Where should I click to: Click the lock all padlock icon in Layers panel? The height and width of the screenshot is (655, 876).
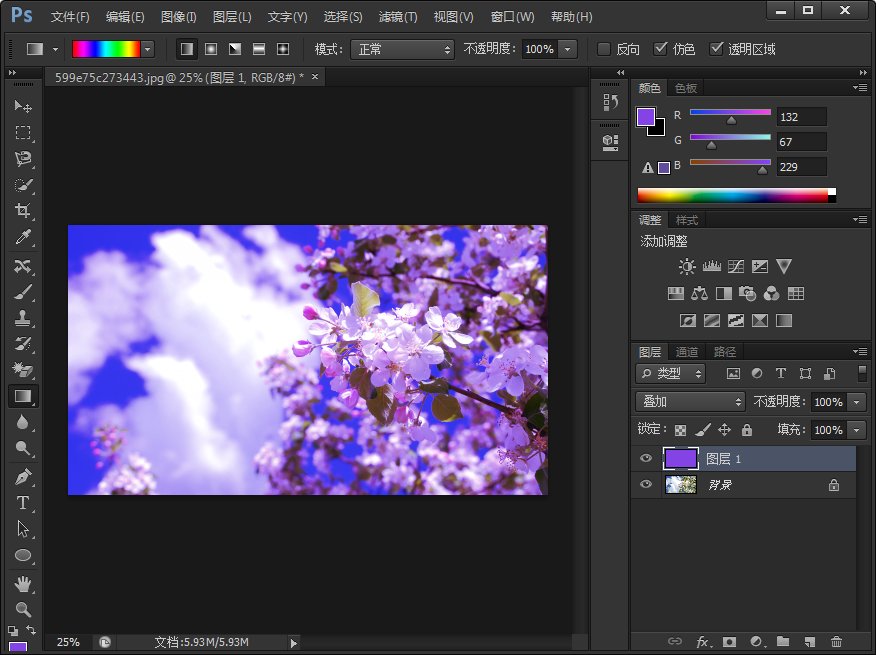click(x=748, y=429)
